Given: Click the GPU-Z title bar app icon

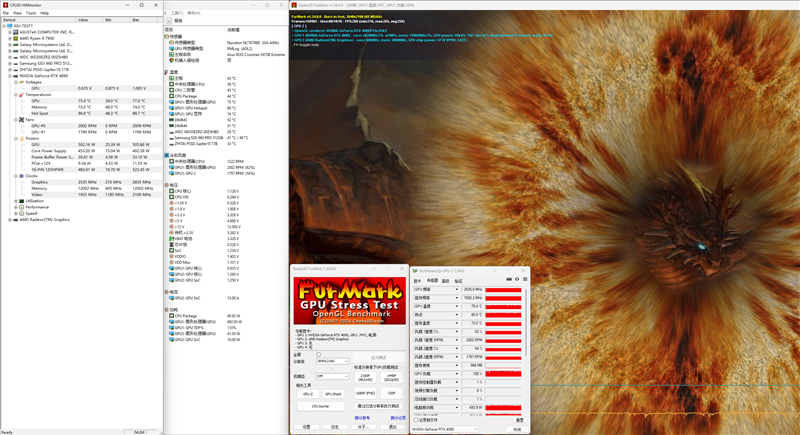Looking at the screenshot, I should click(x=415, y=271).
